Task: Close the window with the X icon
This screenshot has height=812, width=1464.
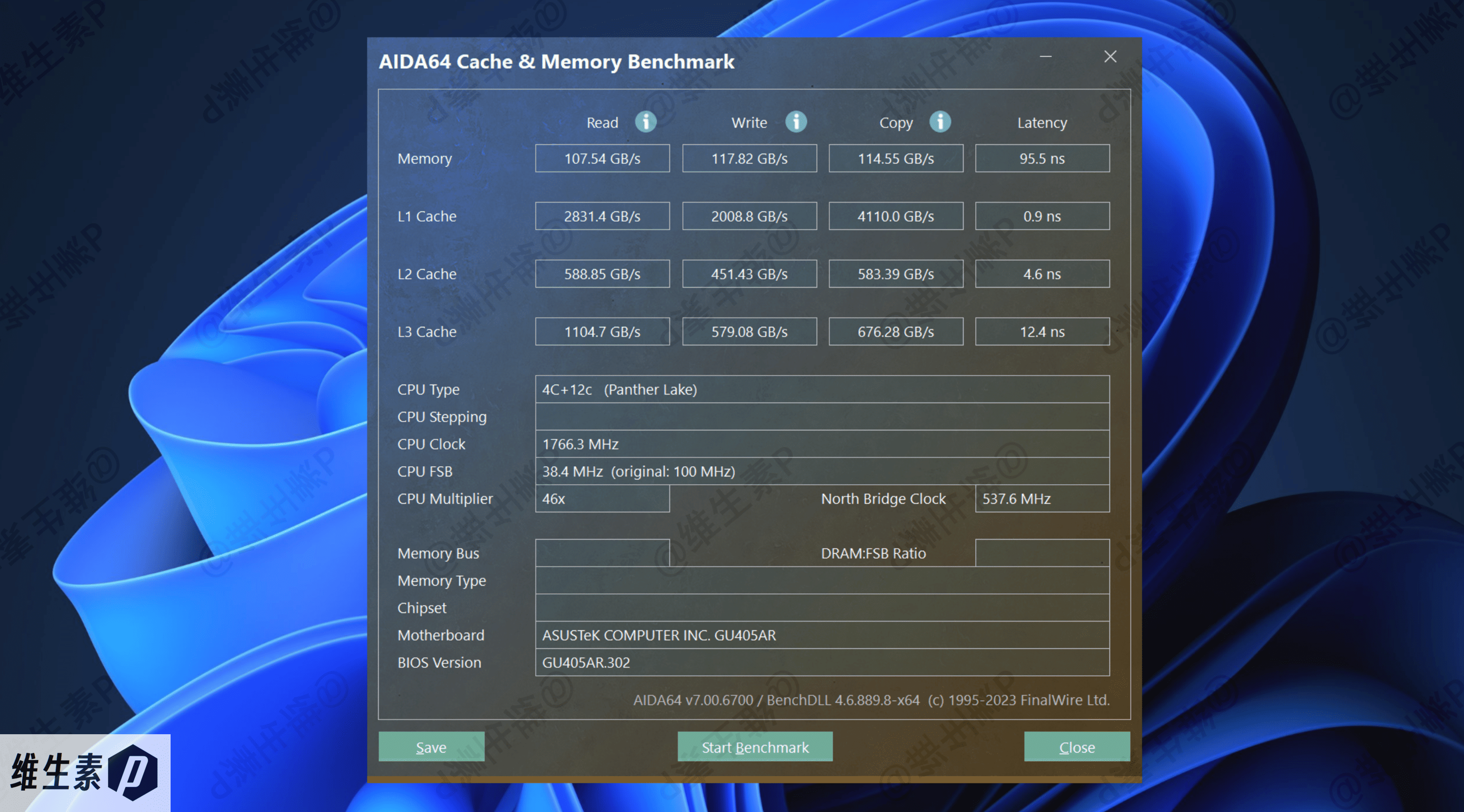Action: pos(1110,56)
